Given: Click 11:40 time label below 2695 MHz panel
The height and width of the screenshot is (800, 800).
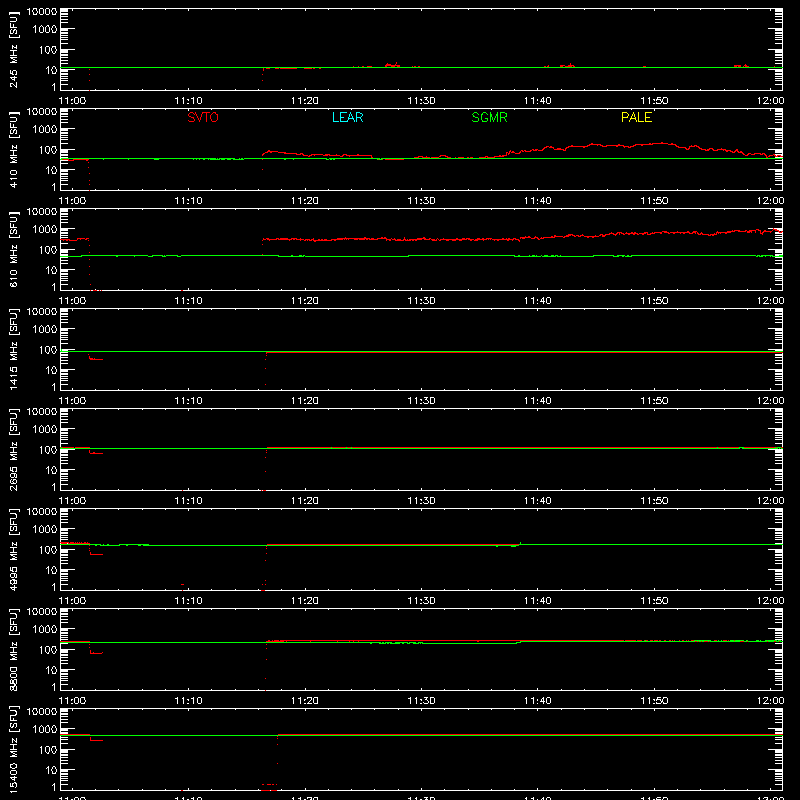Looking at the screenshot, I should pos(538,501).
